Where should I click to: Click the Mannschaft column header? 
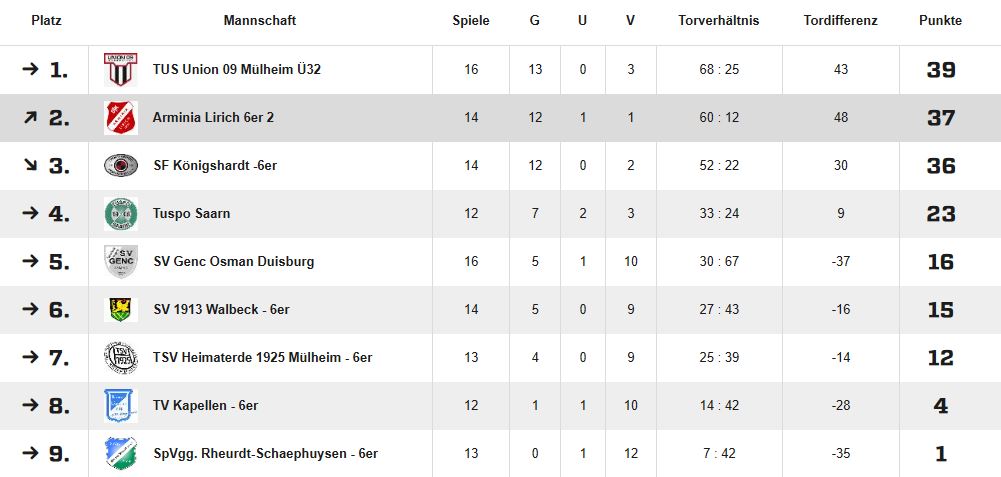tap(260, 21)
